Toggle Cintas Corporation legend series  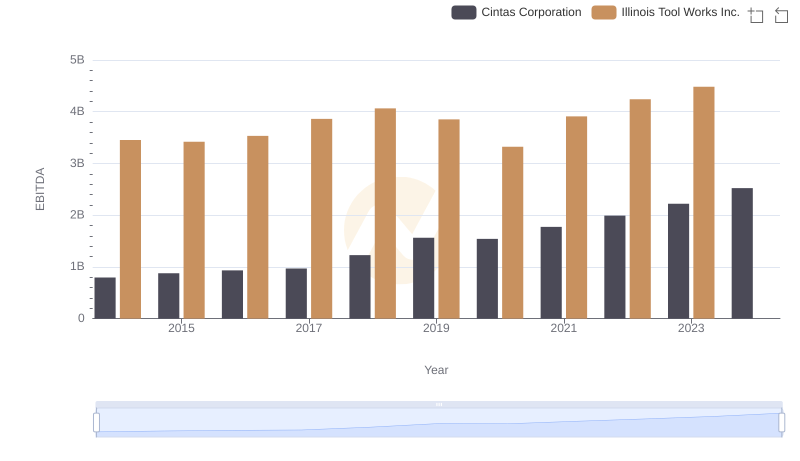(516, 12)
